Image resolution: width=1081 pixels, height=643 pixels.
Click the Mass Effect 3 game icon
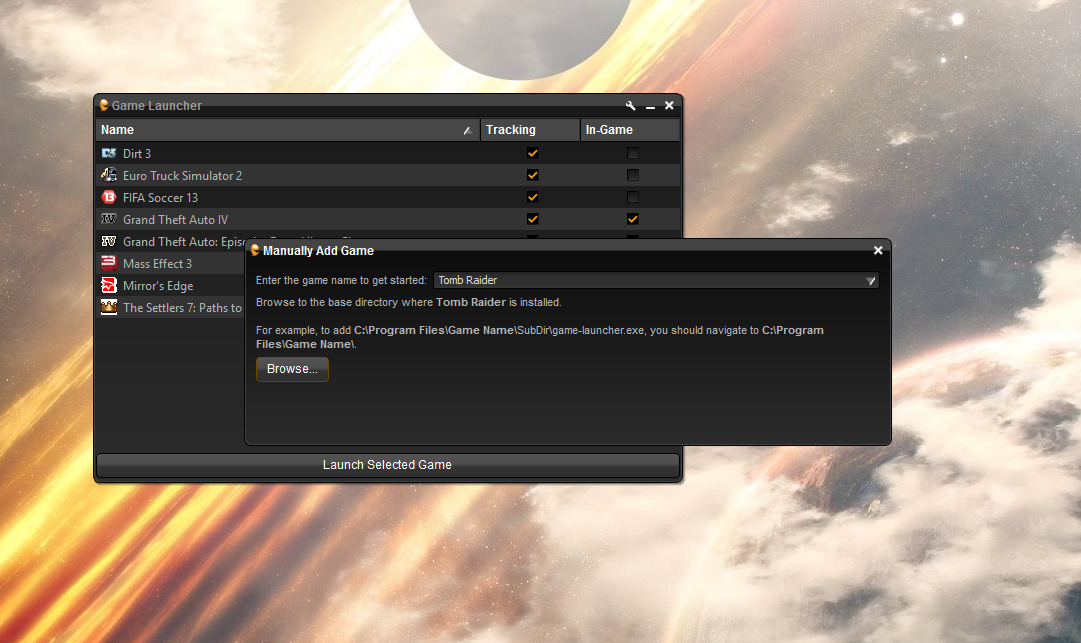tap(110, 263)
